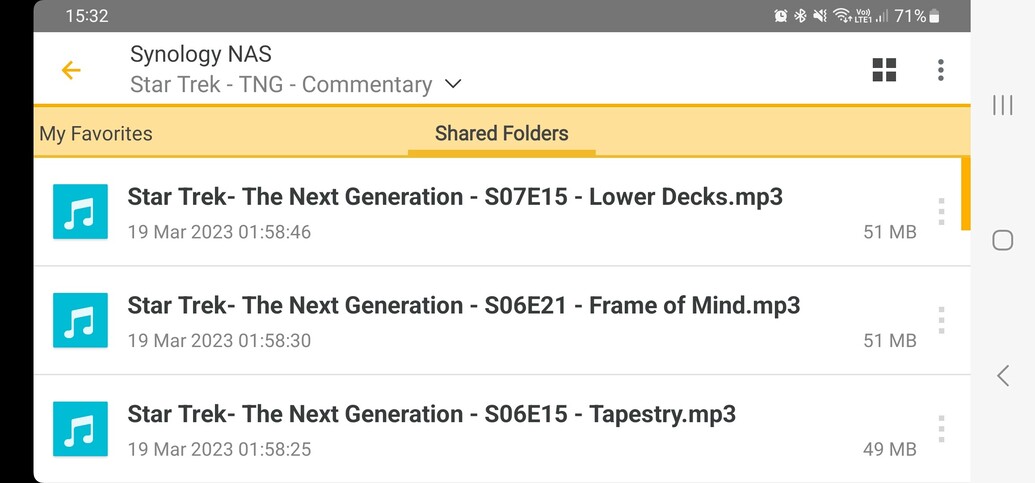Switch to grid view layout

pyautogui.click(x=884, y=70)
